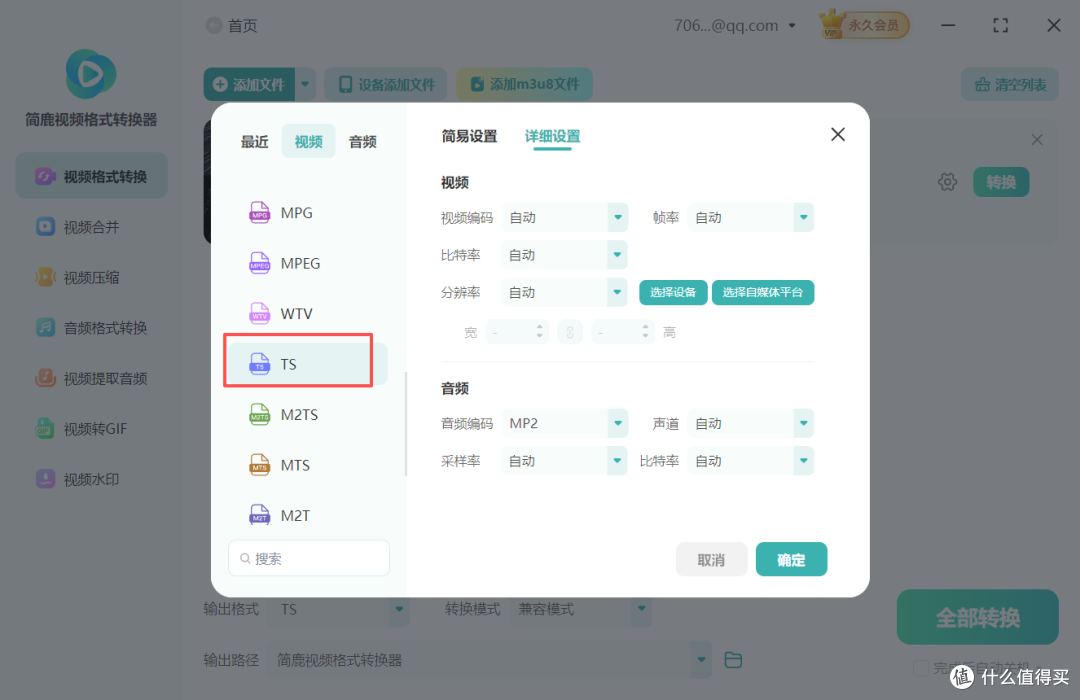Click the 视频水印 sidebar icon
1080x700 pixels.
tap(45, 479)
